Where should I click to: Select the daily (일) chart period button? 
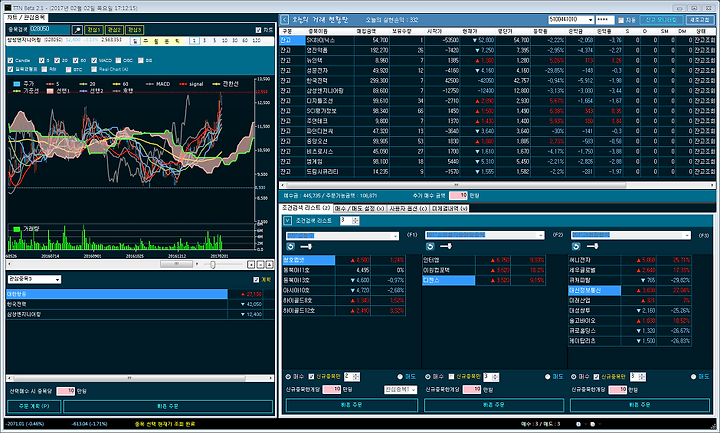(135, 41)
